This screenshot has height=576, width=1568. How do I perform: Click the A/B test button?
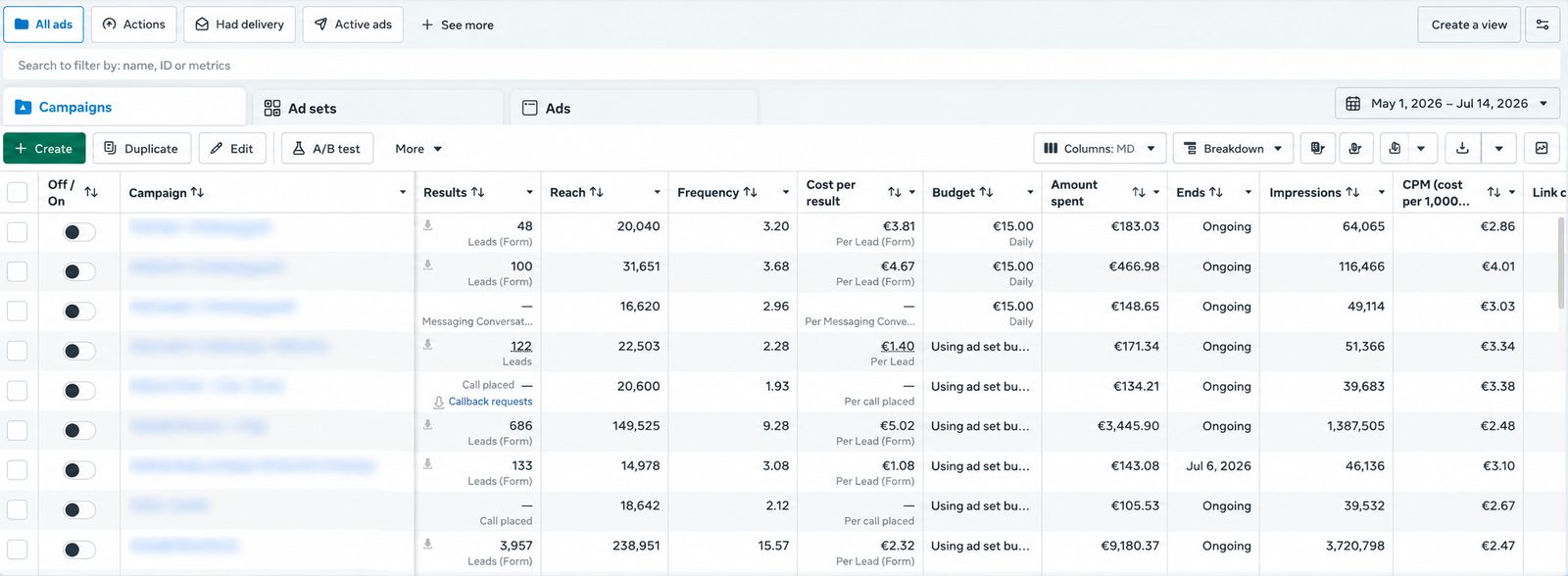click(327, 149)
